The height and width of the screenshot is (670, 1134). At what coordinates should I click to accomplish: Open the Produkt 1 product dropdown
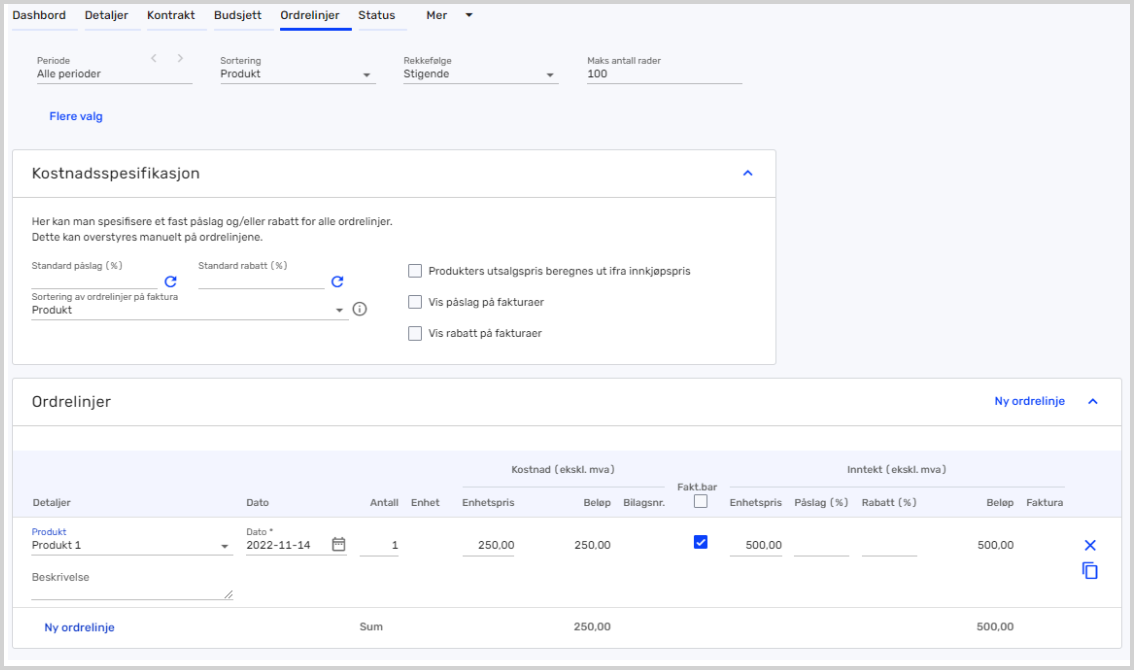[x=132, y=546]
